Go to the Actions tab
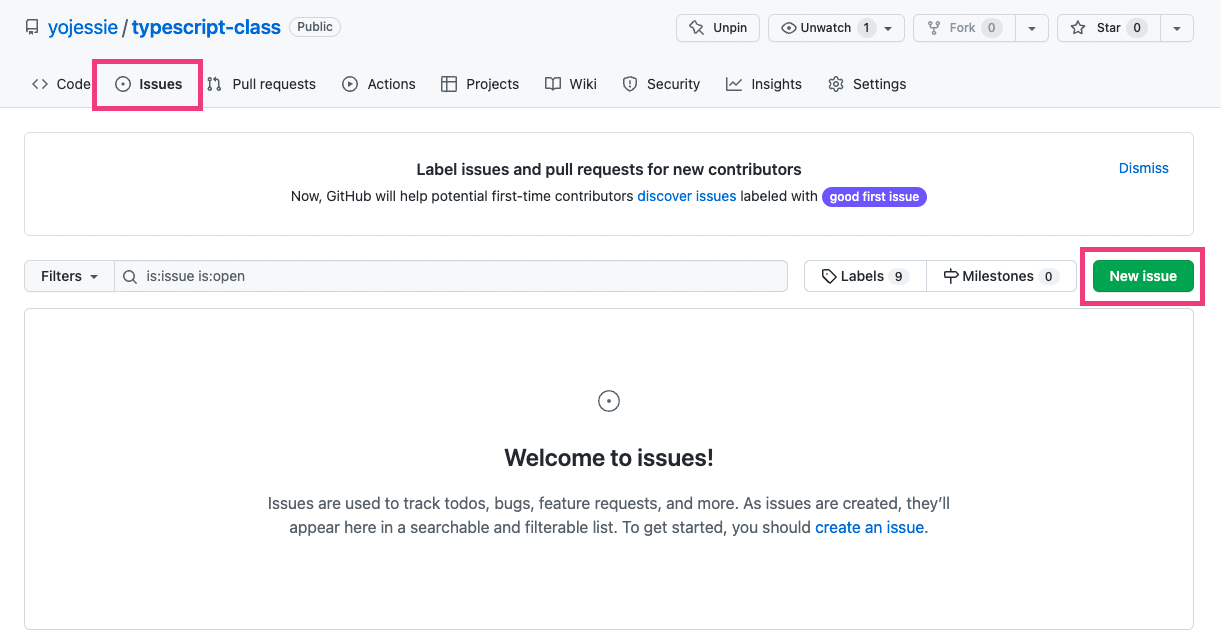Screen dimensions: 1221x642 point(379,84)
